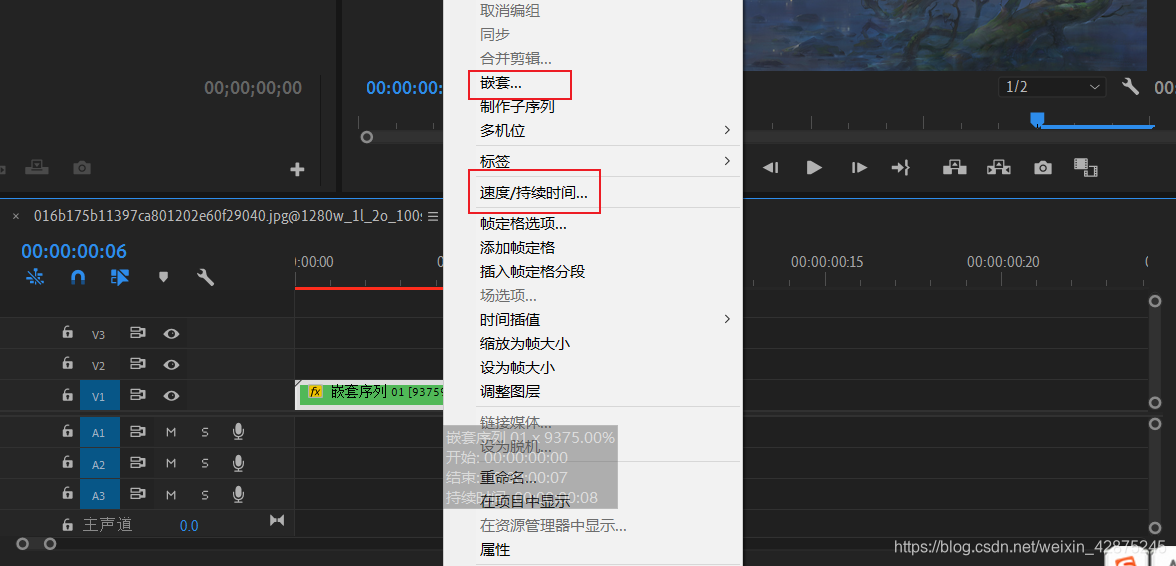The width and height of the screenshot is (1176, 566).
Task: Choose 速度/持续时间... from context menu
Action: point(533,193)
